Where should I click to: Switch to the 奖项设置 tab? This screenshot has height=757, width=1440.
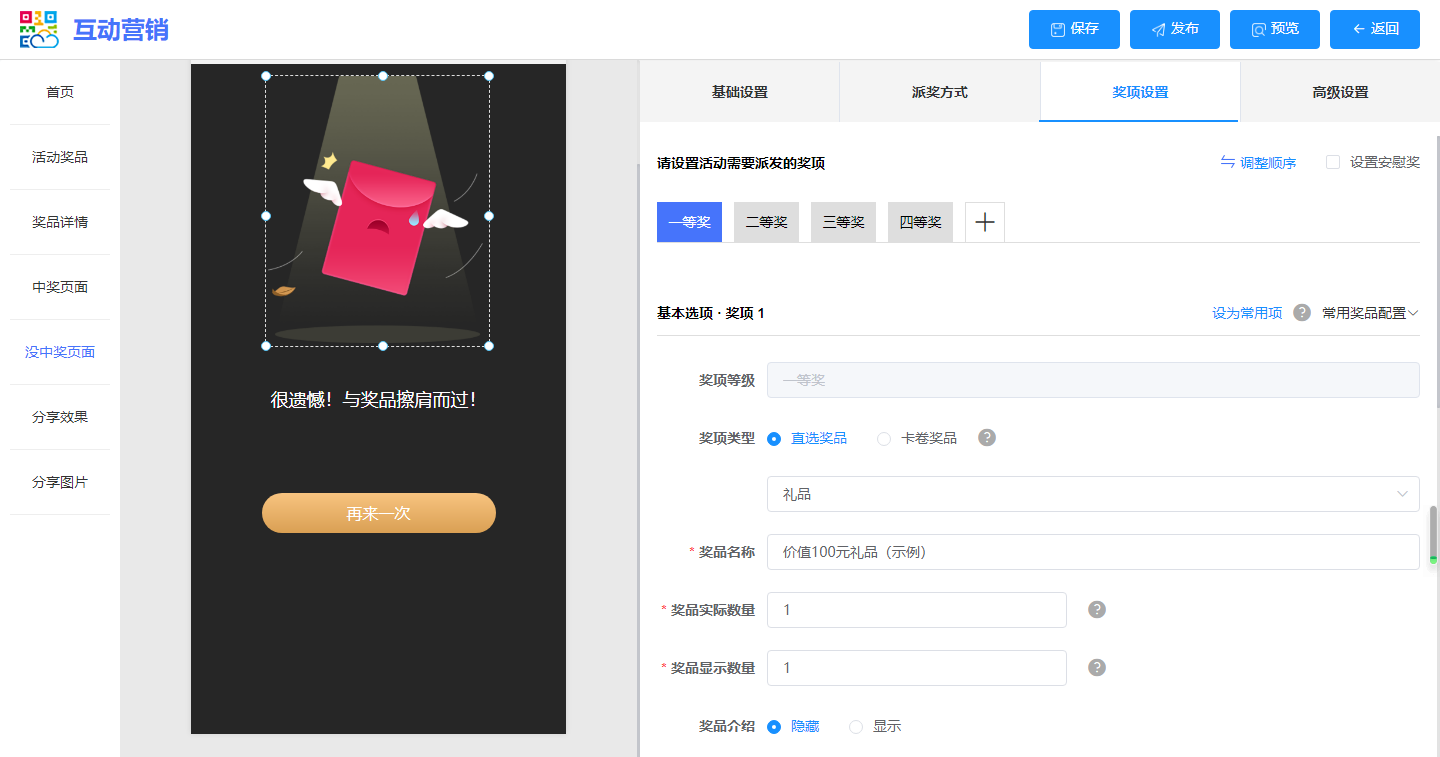[x=1140, y=92]
